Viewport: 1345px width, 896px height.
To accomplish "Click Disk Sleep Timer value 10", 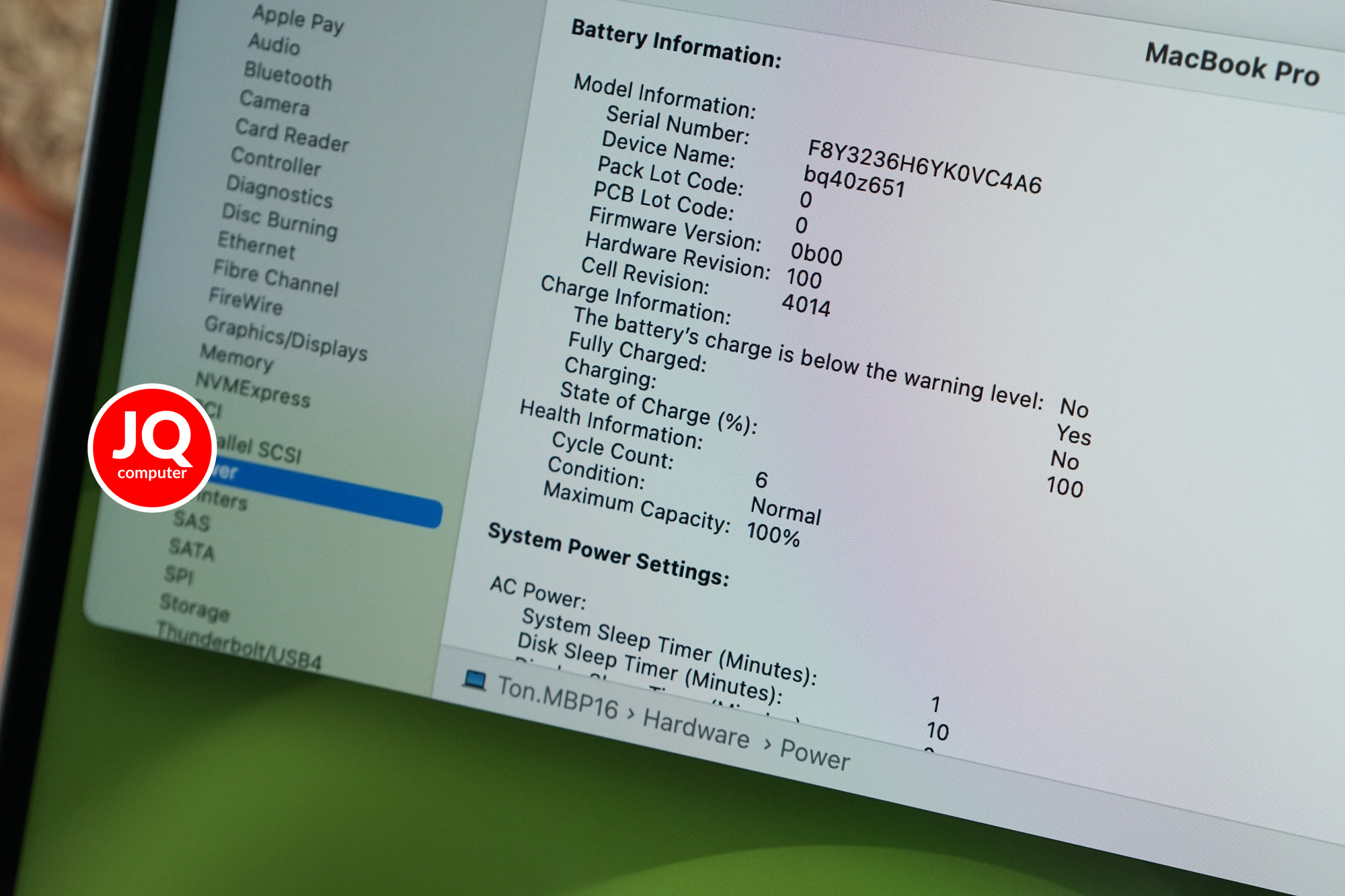I will (937, 731).
